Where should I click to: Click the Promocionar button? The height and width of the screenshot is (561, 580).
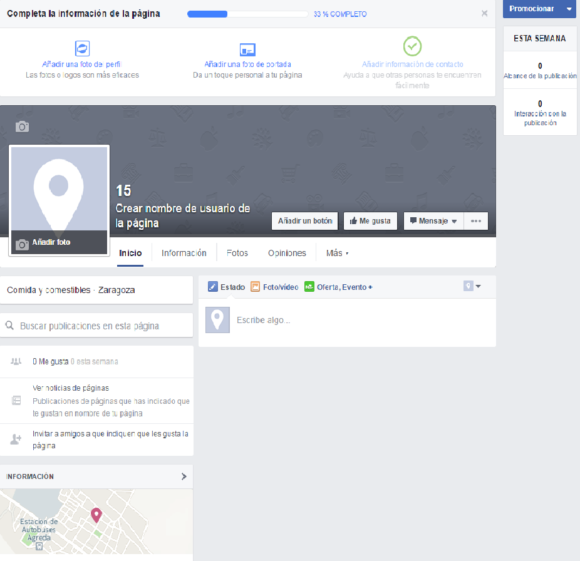532,9
